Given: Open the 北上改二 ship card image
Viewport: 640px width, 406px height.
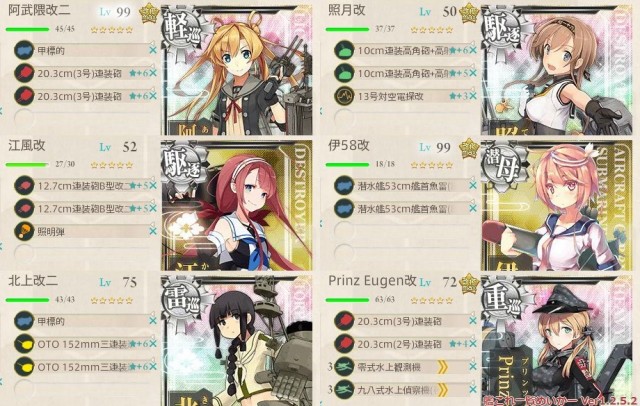Looking at the screenshot, I should [238, 341].
